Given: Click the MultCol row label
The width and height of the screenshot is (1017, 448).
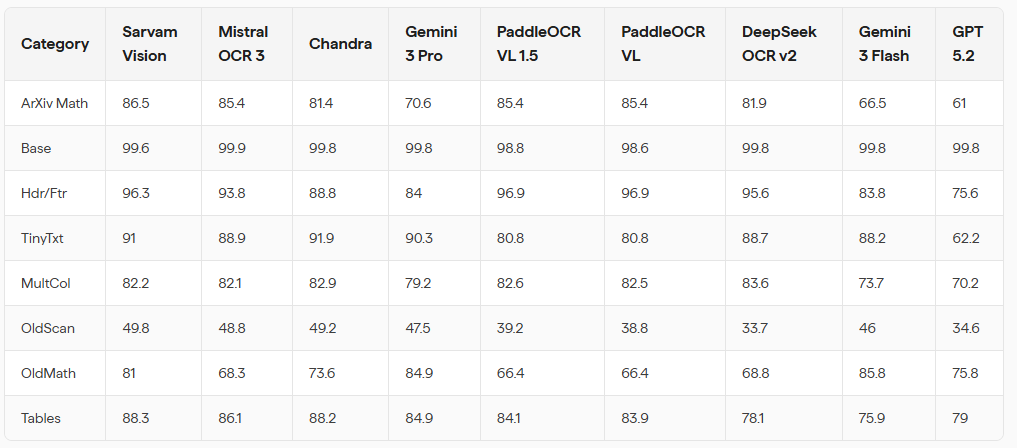Looking at the screenshot, I should coord(45,283).
